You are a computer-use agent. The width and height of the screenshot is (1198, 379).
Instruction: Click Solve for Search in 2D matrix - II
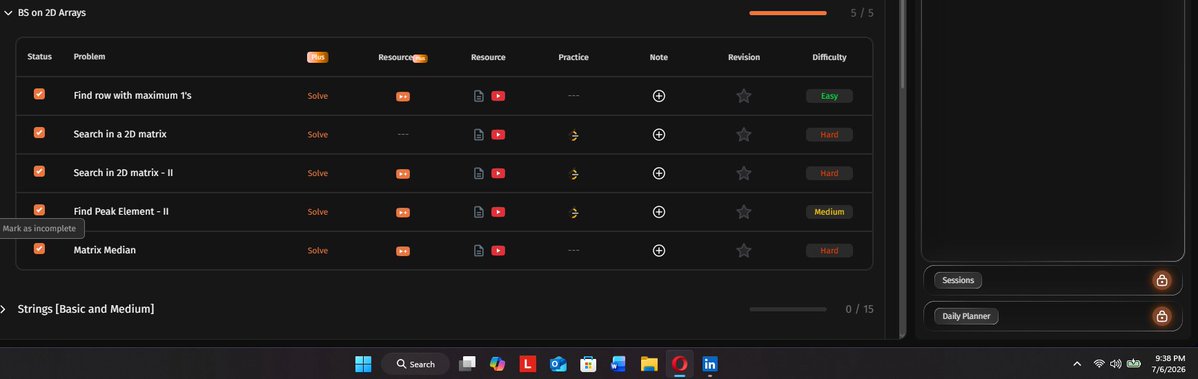click(x=318, y=173)
